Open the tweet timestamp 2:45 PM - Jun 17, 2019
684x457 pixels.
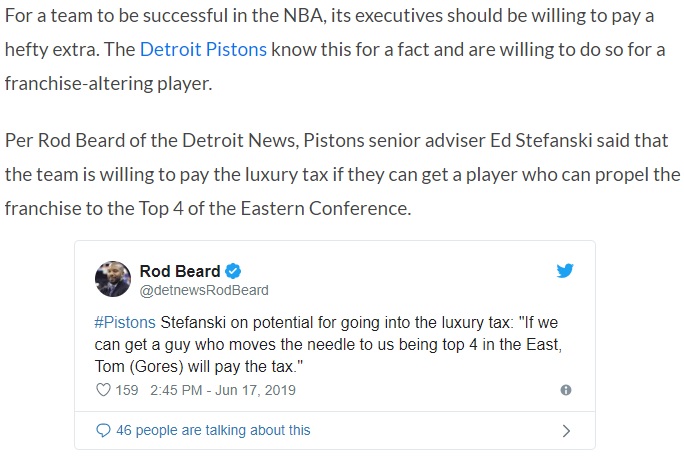(x=223, y=390)
